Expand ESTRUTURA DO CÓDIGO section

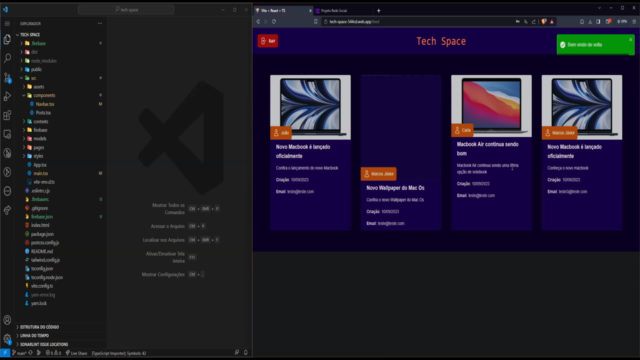[x=39, y=327]
